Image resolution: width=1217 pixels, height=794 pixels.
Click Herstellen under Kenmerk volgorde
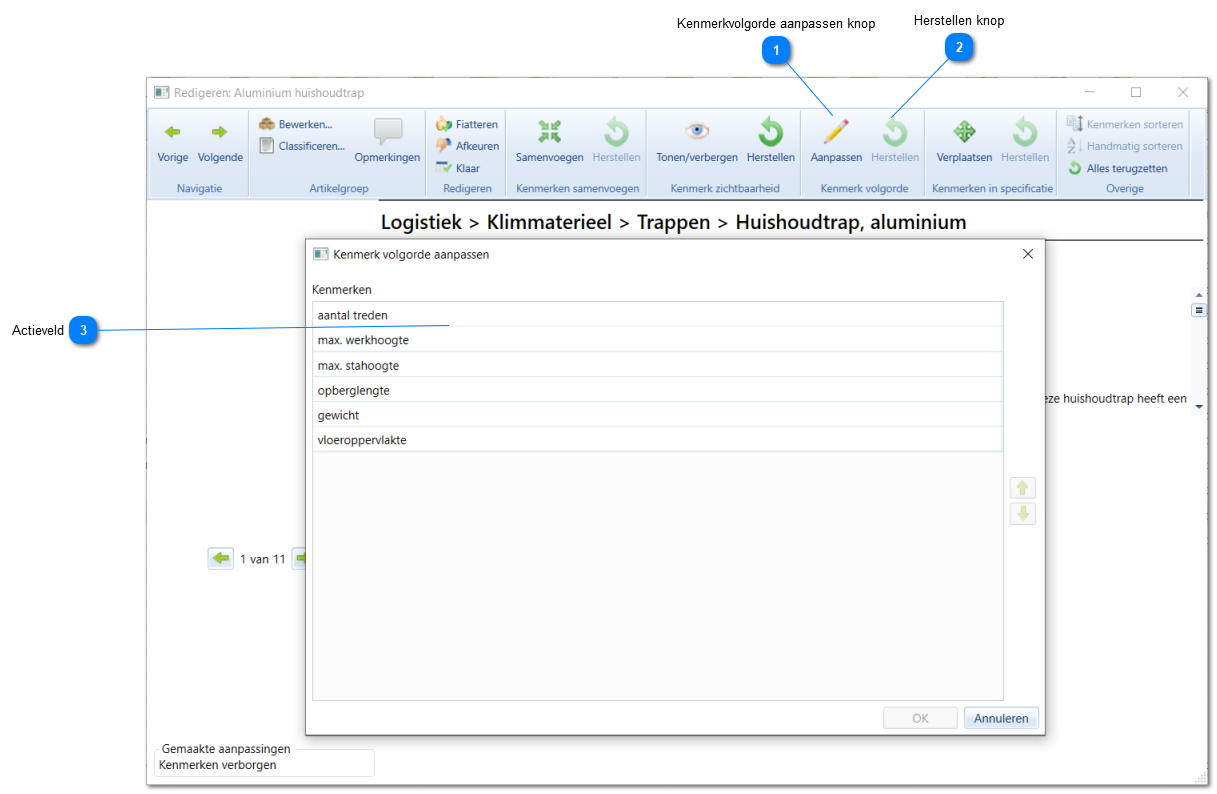895,142
